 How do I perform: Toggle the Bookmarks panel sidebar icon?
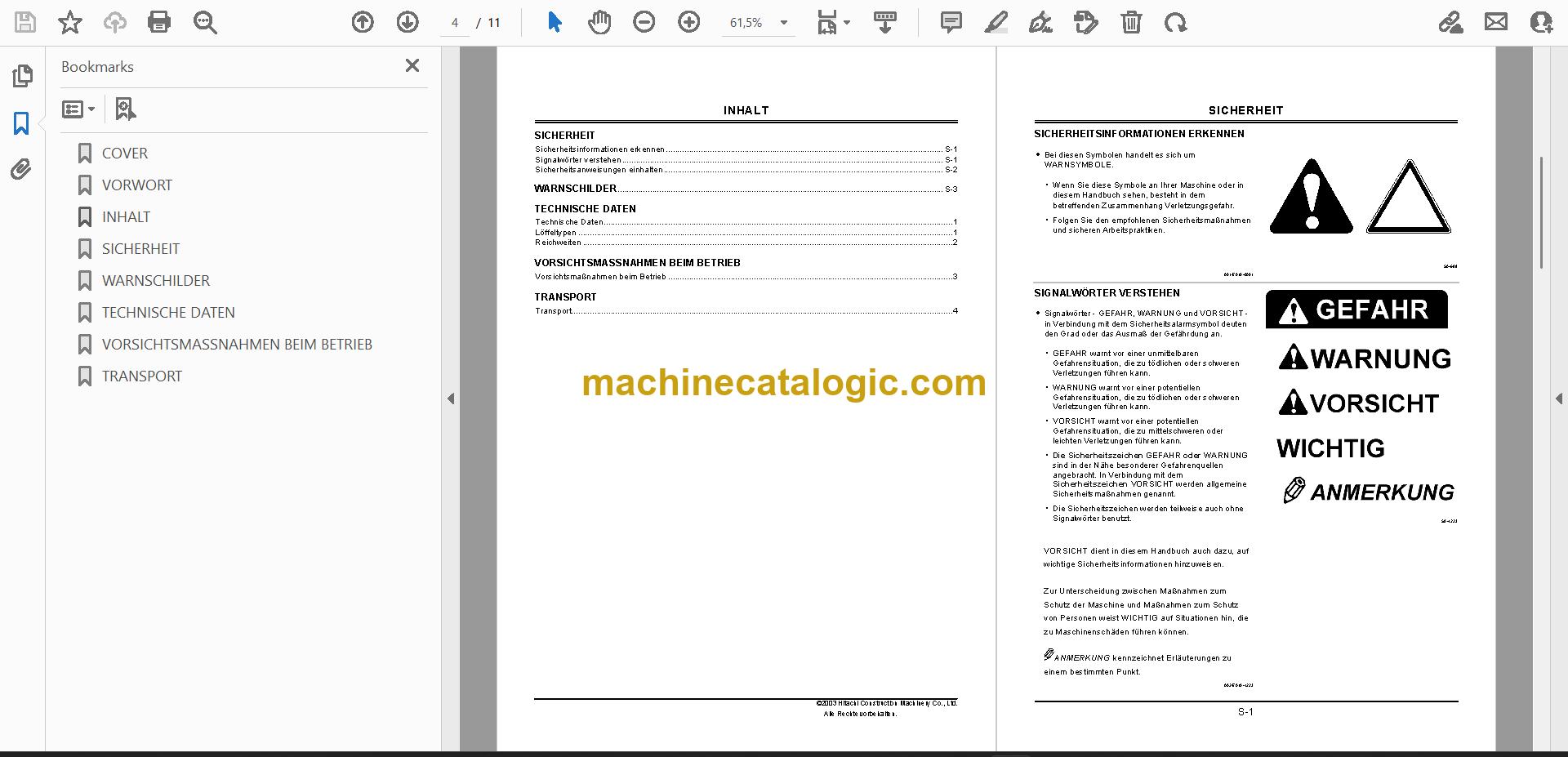pyautogui.click(x=22, y=123)
